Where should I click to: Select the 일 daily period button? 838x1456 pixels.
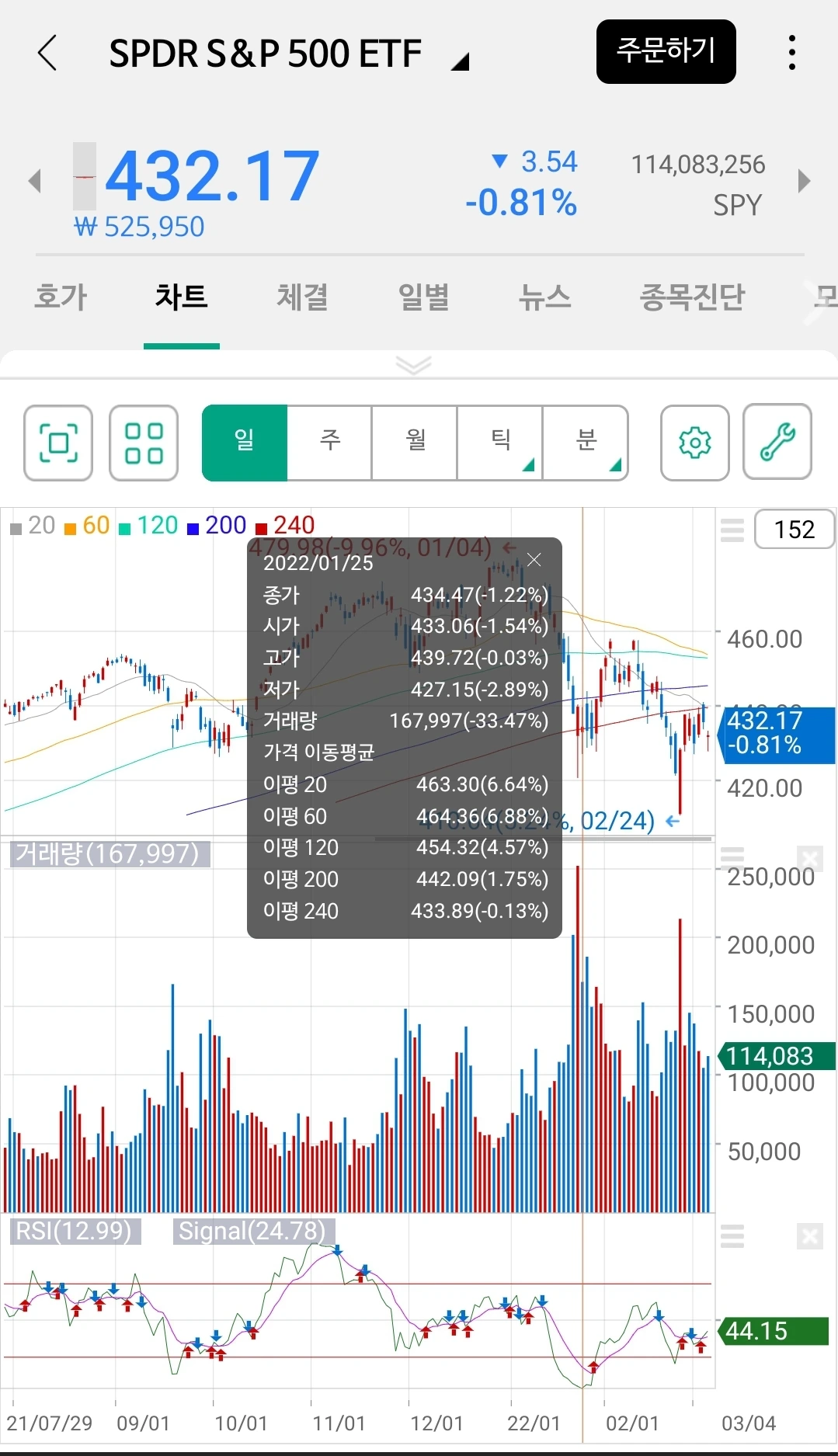[245, 443]
